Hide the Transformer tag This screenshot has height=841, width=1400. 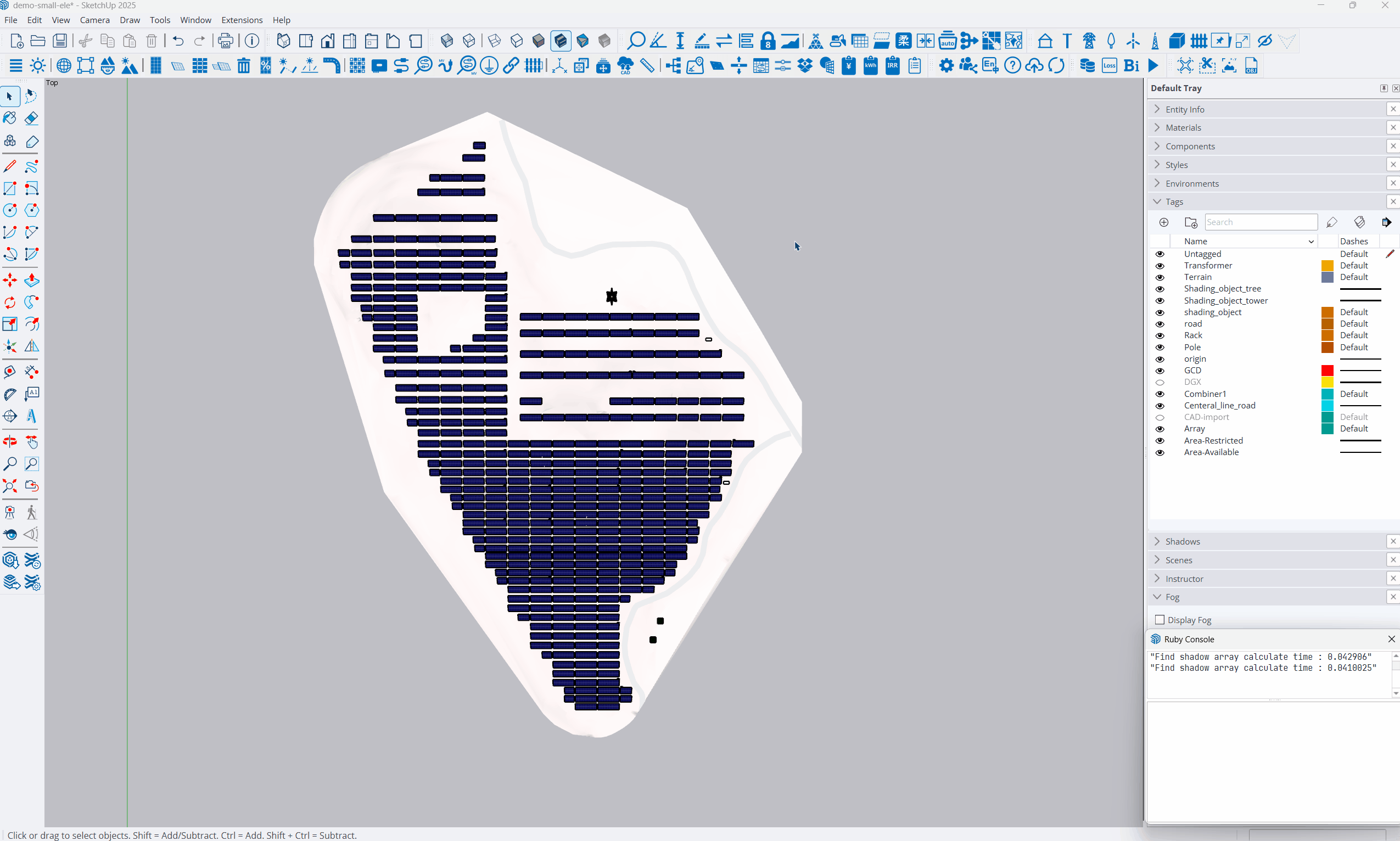click(1160, 266)
